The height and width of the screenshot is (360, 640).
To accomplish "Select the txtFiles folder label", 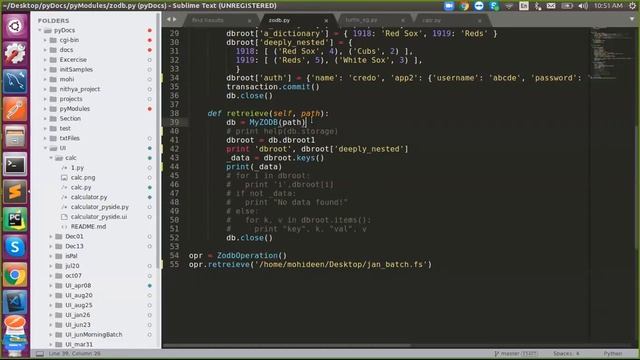I will click(x=69, y=138).
